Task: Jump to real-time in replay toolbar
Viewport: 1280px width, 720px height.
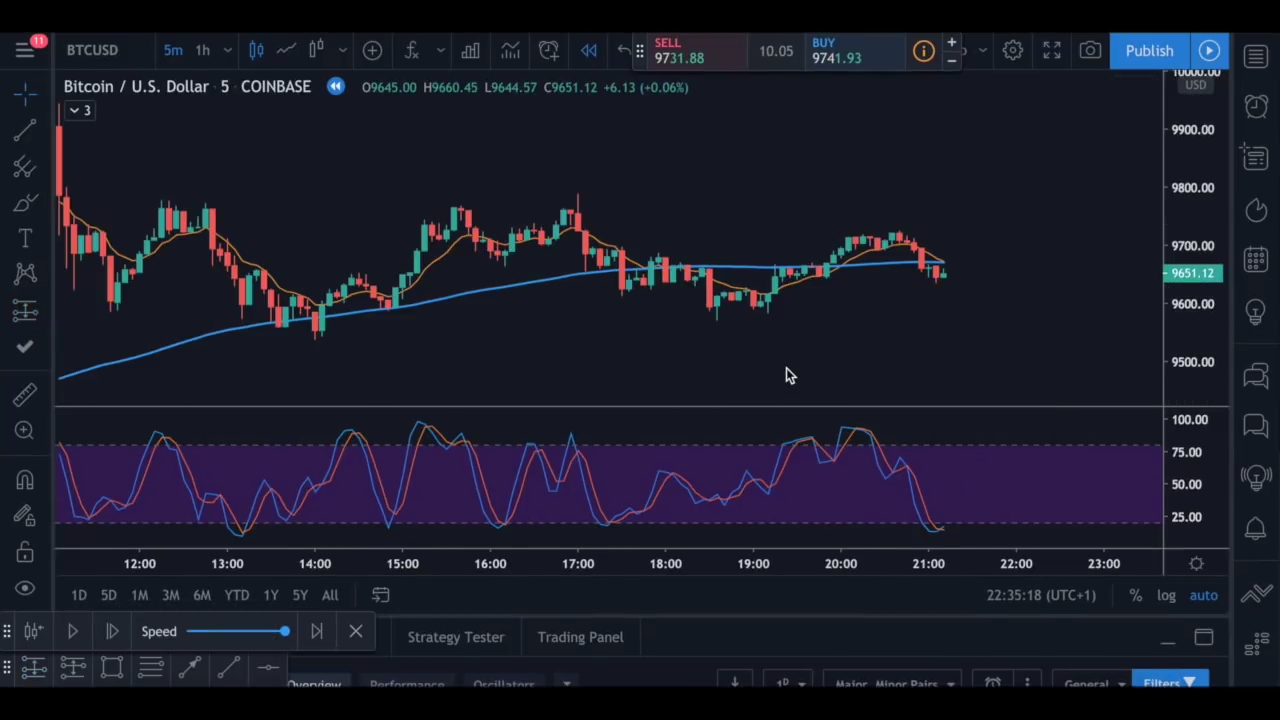Action: pyautogui.click(x=317, y=631)
